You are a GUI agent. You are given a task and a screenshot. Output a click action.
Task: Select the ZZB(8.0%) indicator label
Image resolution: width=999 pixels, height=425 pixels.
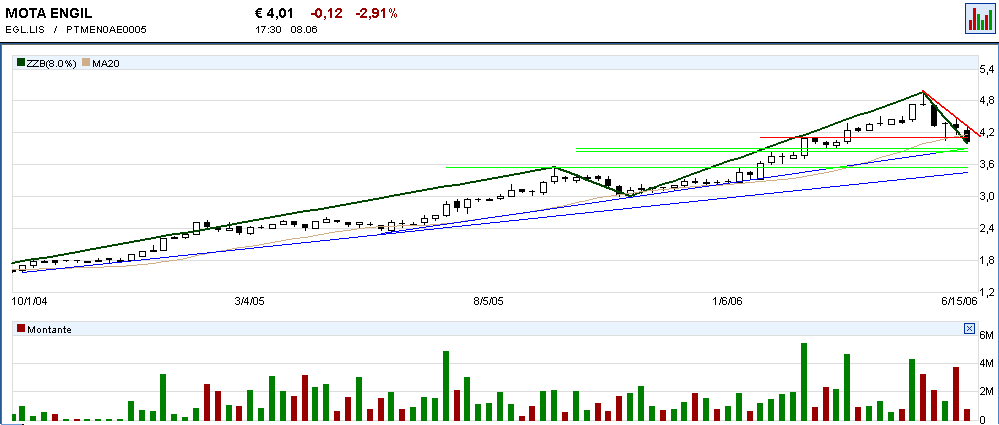click(52, 63)
